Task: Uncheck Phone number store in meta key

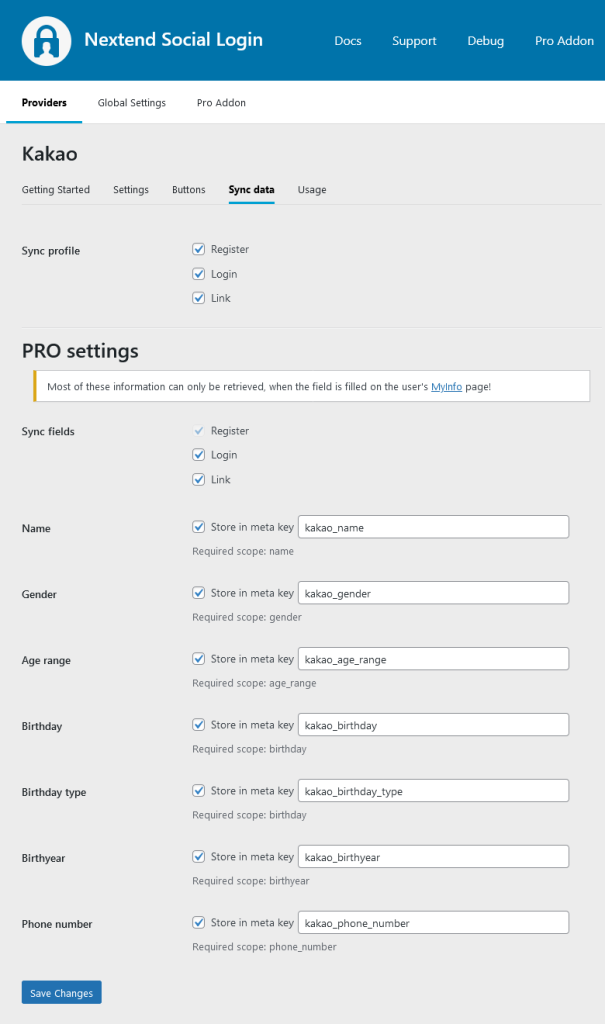Action: (x=199, y=923)
